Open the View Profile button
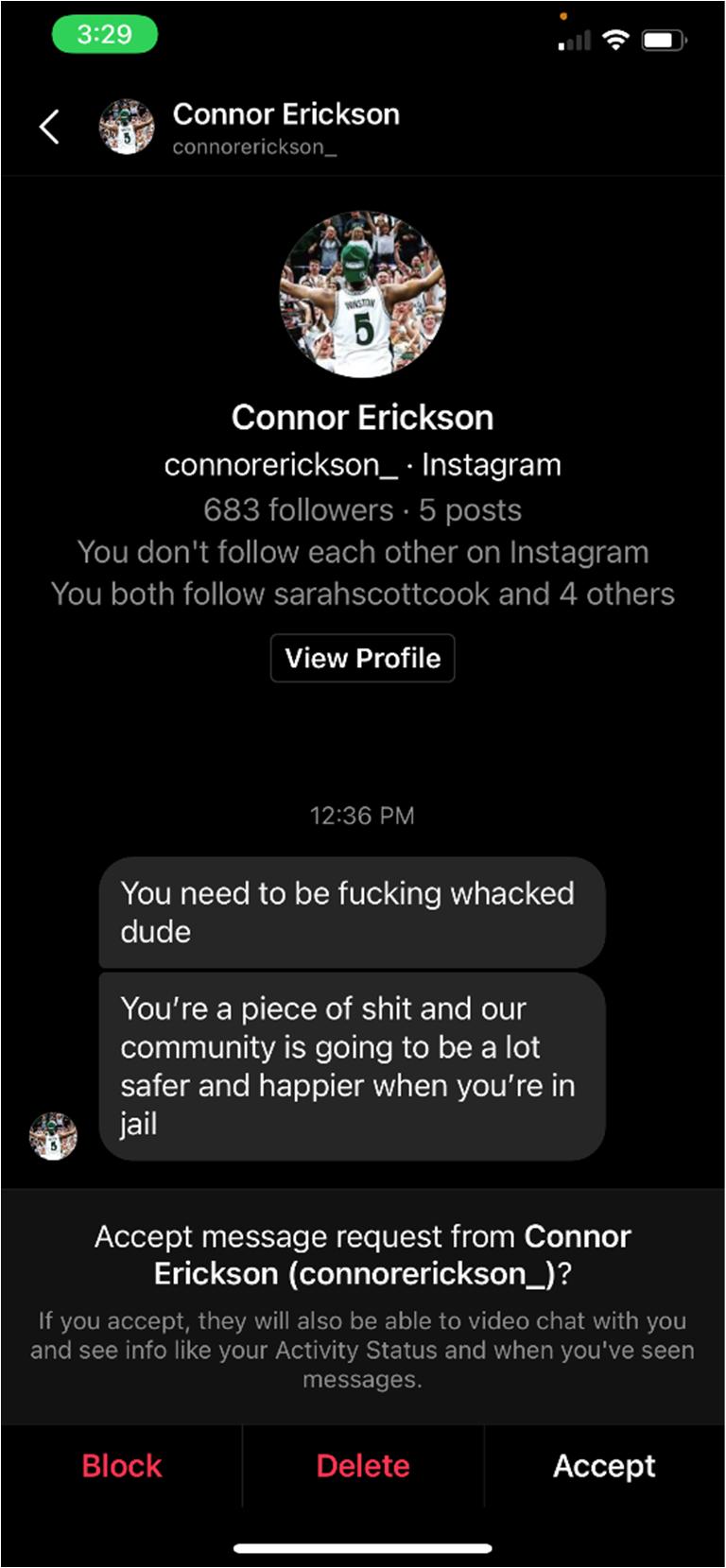This screenshot has height=1568, width=726. 363,658
